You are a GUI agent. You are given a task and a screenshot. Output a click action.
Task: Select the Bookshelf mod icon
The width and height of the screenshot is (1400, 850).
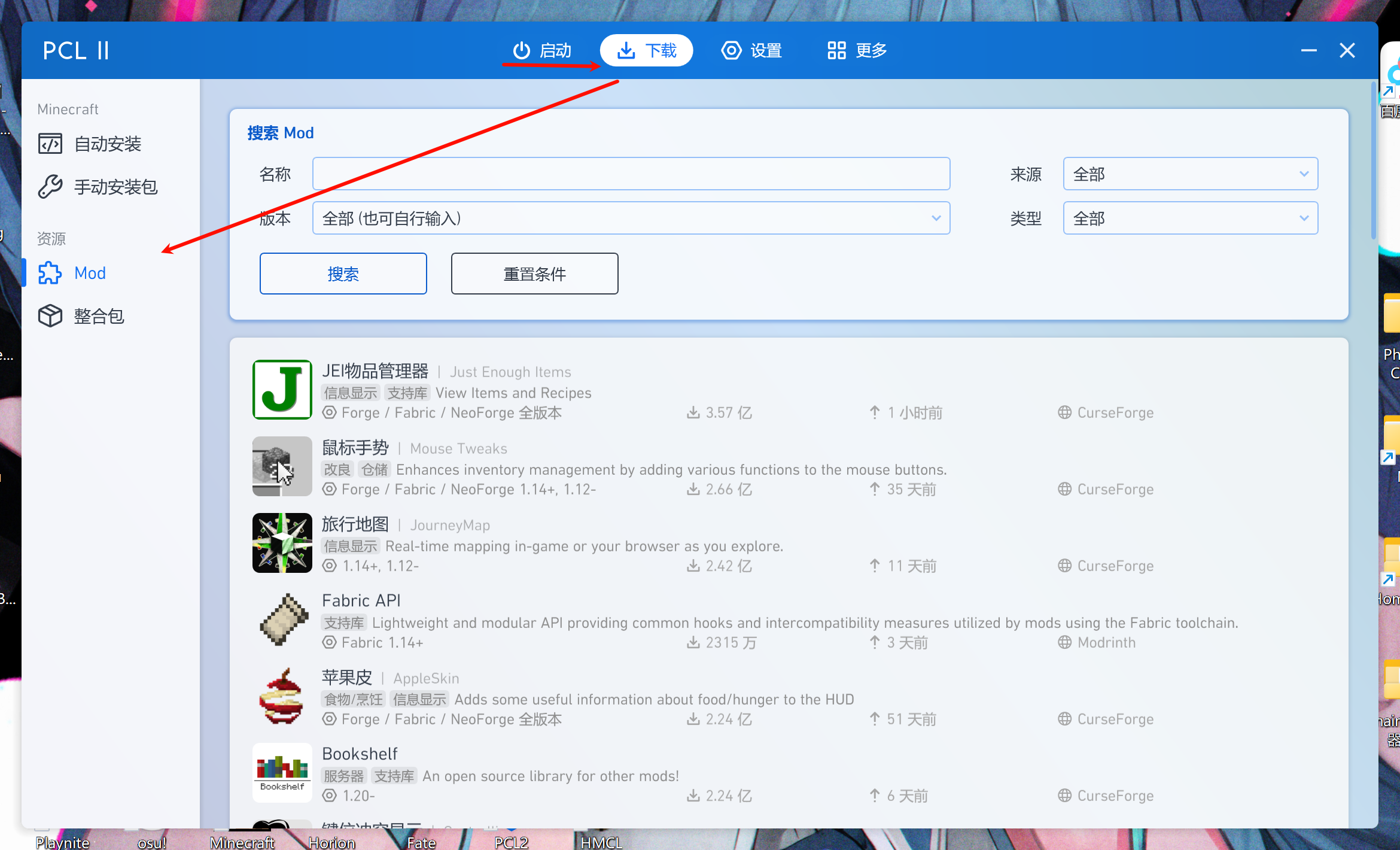282,772
